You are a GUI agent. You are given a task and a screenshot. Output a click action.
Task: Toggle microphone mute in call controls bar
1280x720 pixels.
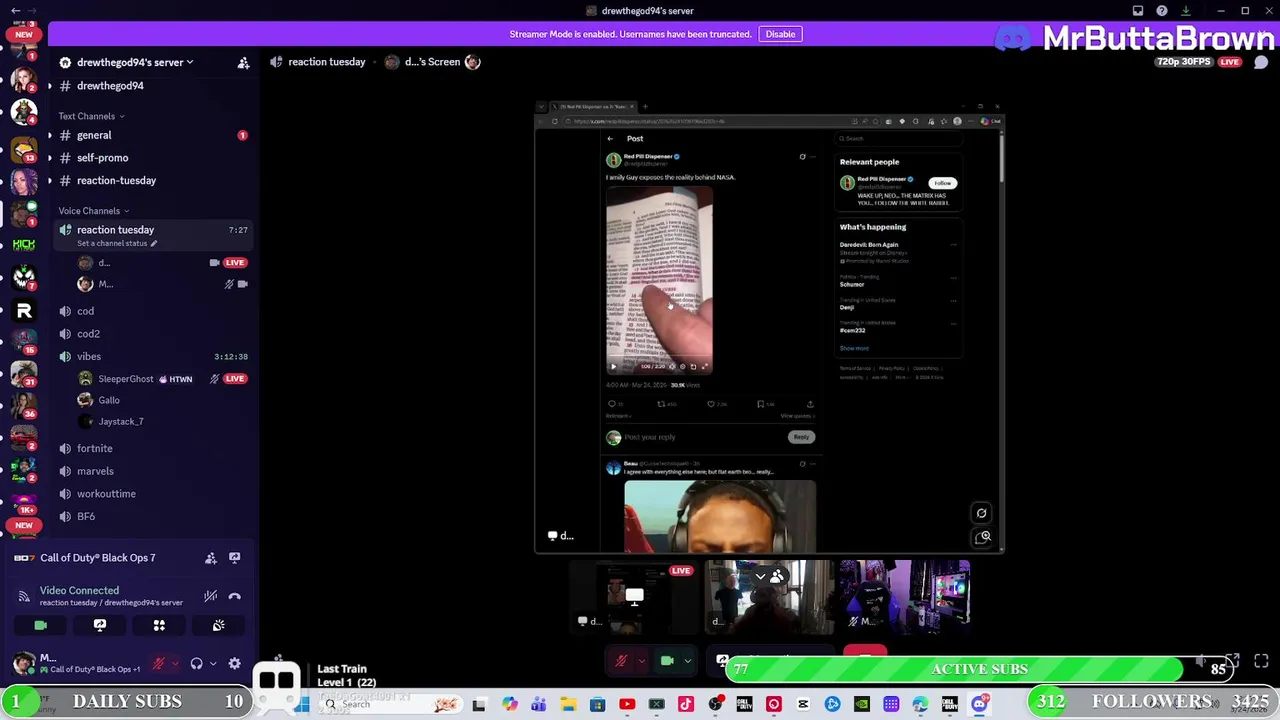click(x=621, y=661)
